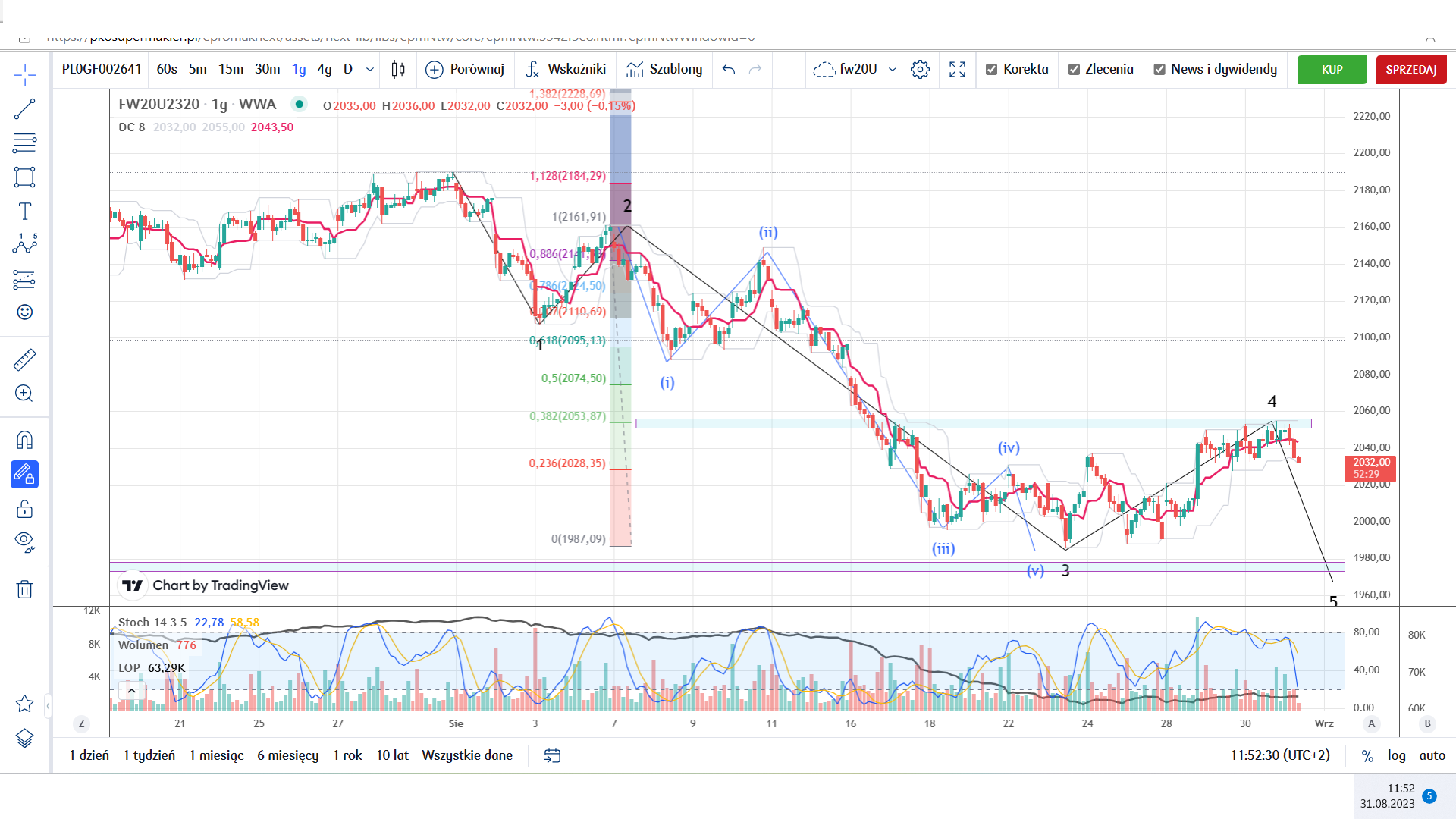Set range to 1 dzień

click(89, 755)
